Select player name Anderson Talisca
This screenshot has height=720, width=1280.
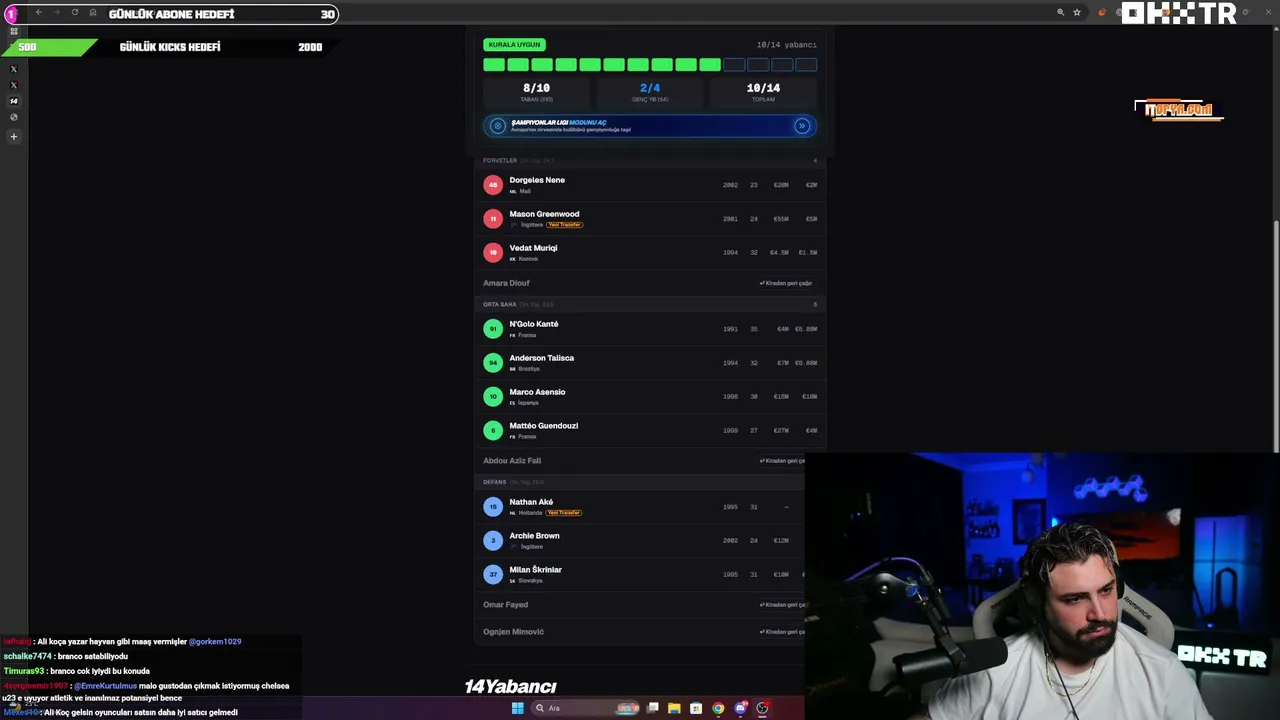point(541,358)
